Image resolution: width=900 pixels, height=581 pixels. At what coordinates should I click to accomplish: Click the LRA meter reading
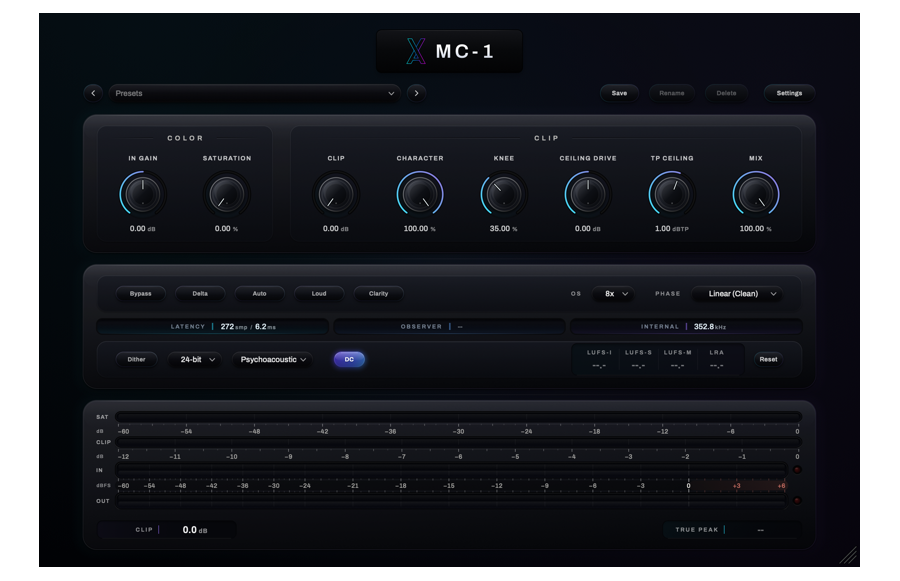716,365
